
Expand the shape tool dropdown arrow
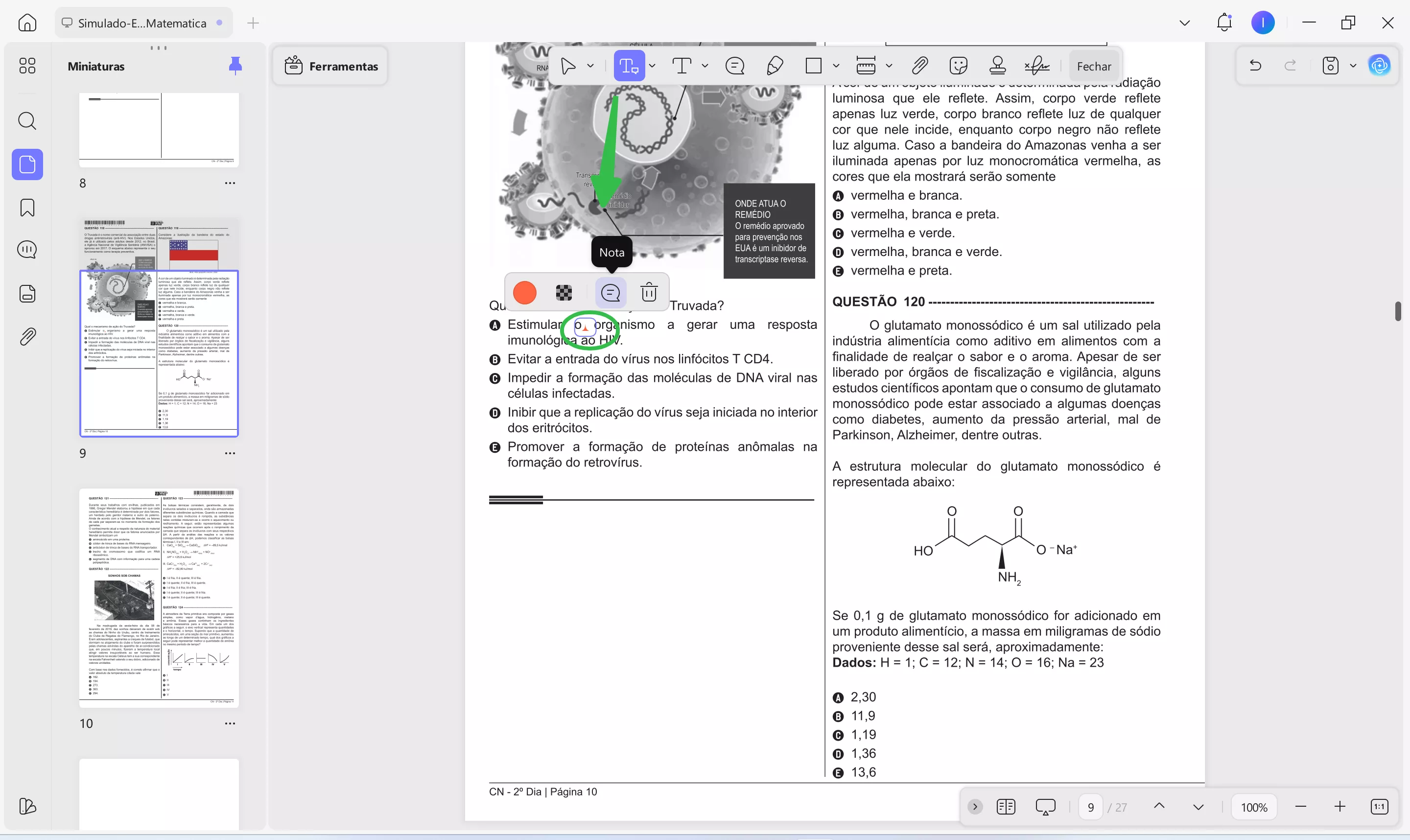836,66
